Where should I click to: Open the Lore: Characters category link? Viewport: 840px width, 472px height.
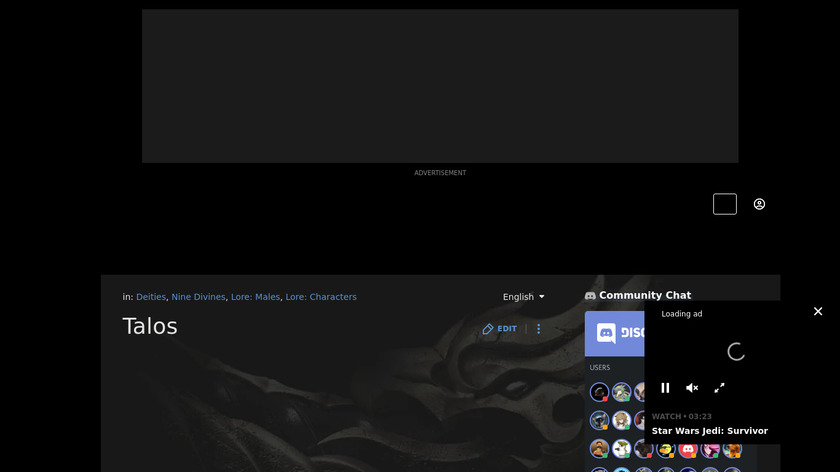point(321,297)
